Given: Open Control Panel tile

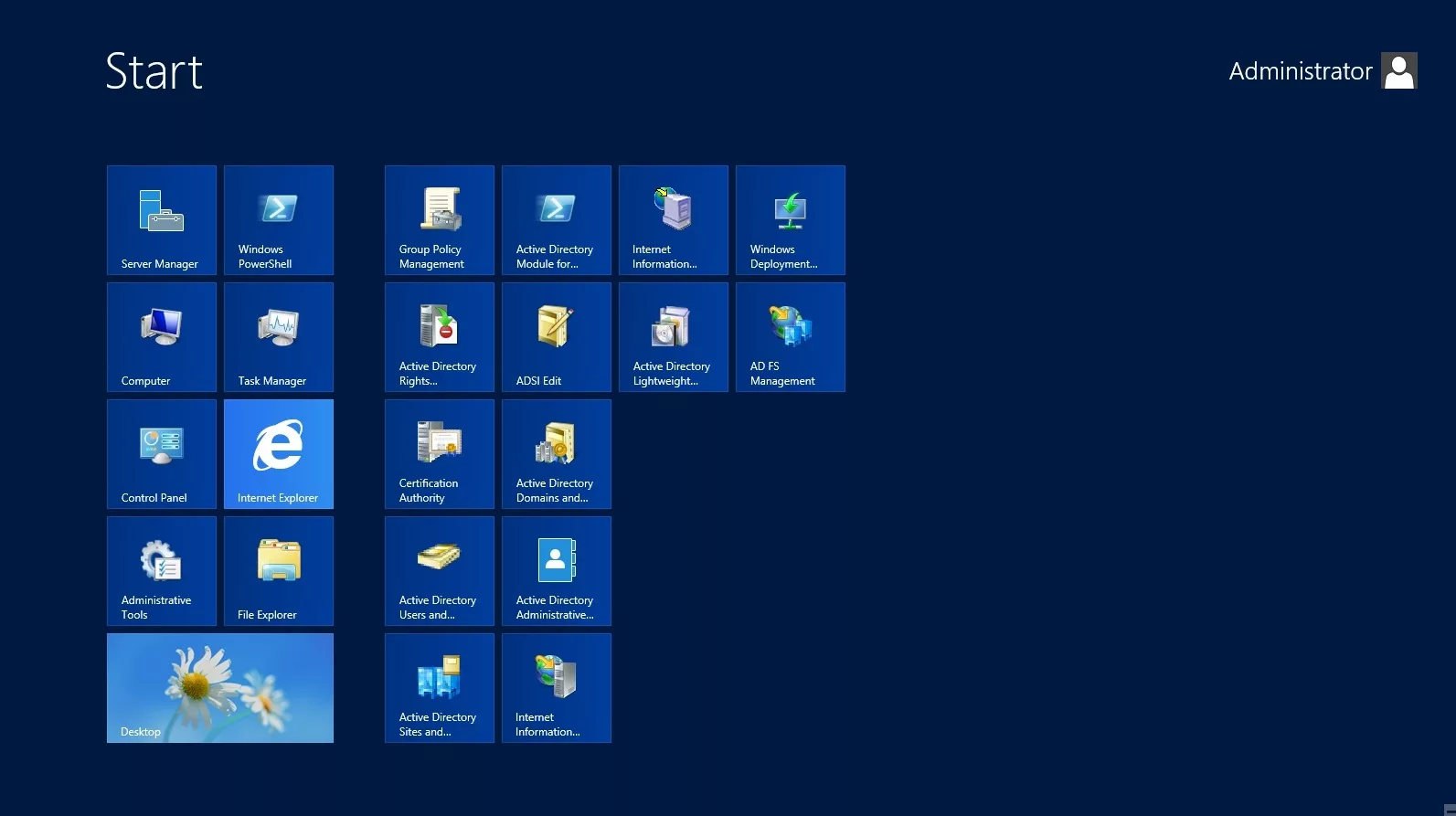Looking at the screenshot, I should (162, 454).
